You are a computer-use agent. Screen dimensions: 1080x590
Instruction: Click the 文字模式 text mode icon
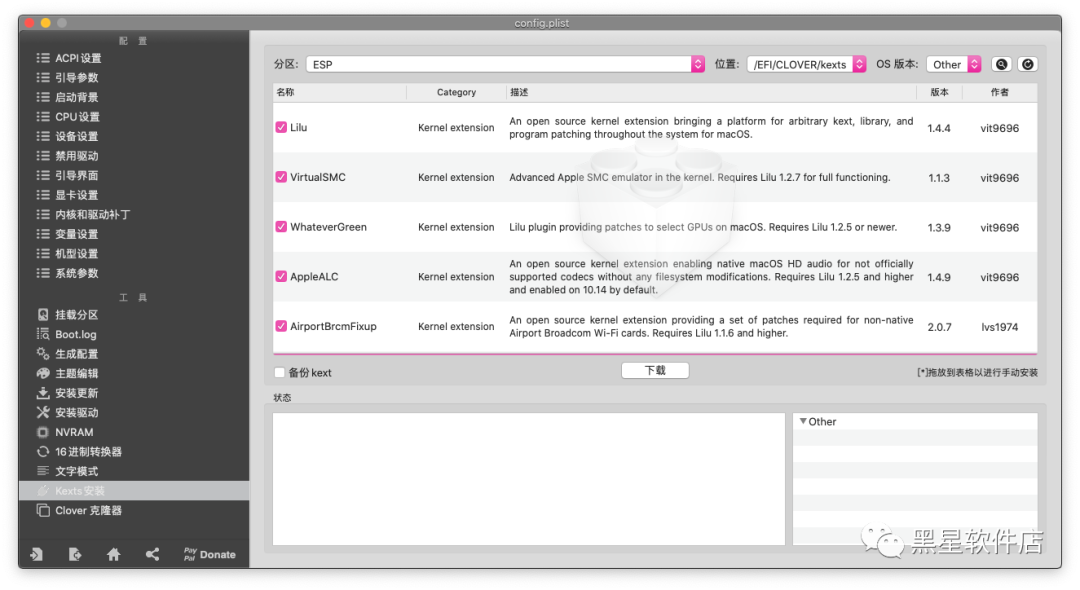[43, 471]
